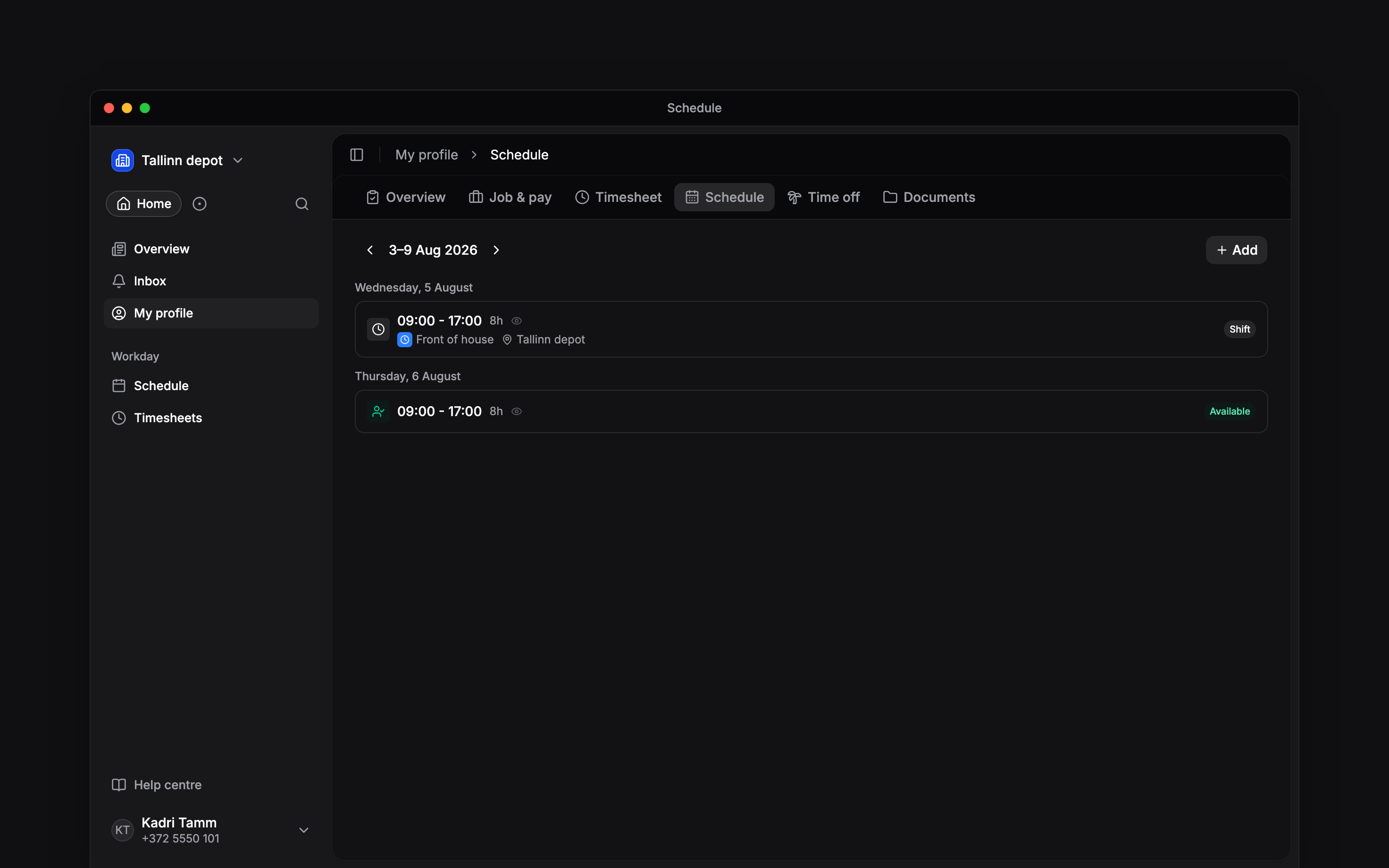The height and width of the screenshot is (868, 1389).
Task: Open Schedule under Workday in sidebar
Action: [x=210, y=386]
